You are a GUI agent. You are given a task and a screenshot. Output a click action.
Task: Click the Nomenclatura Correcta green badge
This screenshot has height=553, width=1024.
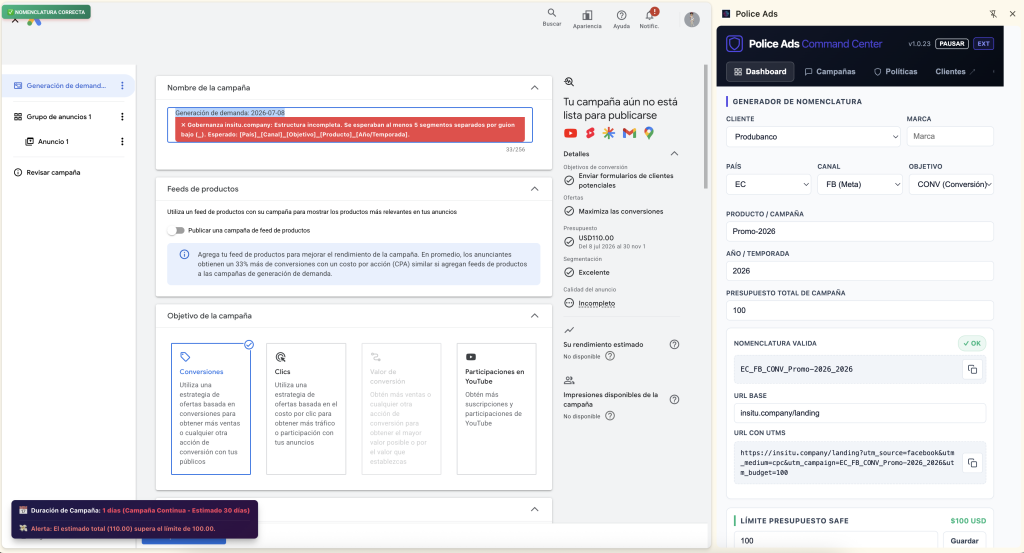[46, 12]
